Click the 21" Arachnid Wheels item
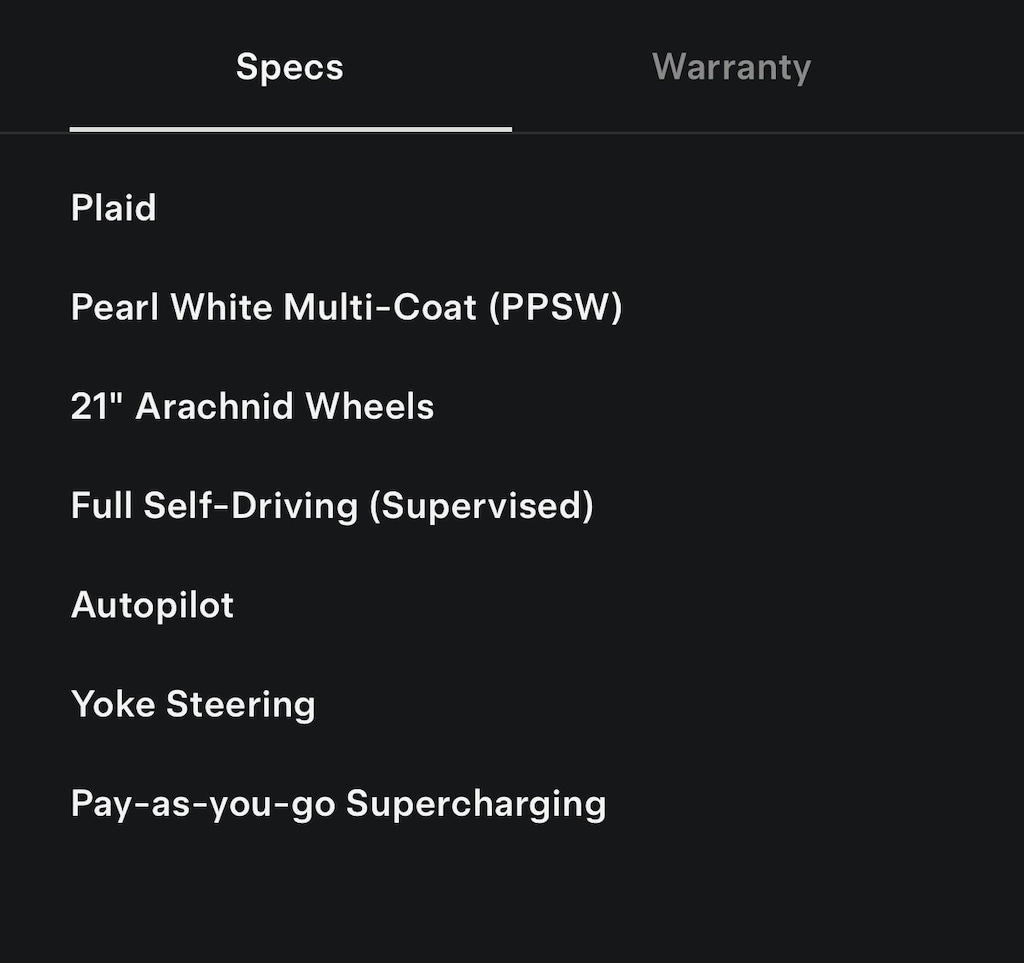Screen dimensions: 1024x963 coord(252,406)
